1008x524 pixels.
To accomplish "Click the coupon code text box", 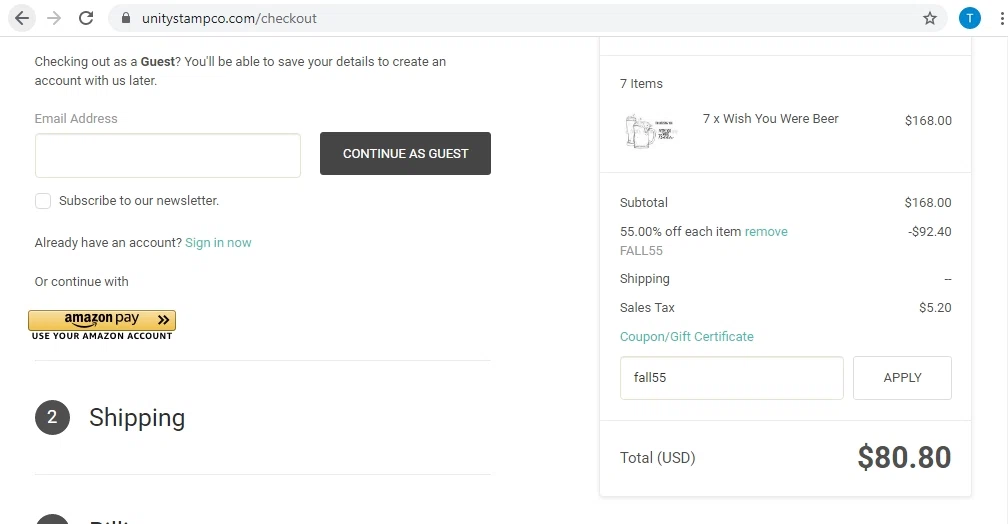I will 731,378.
